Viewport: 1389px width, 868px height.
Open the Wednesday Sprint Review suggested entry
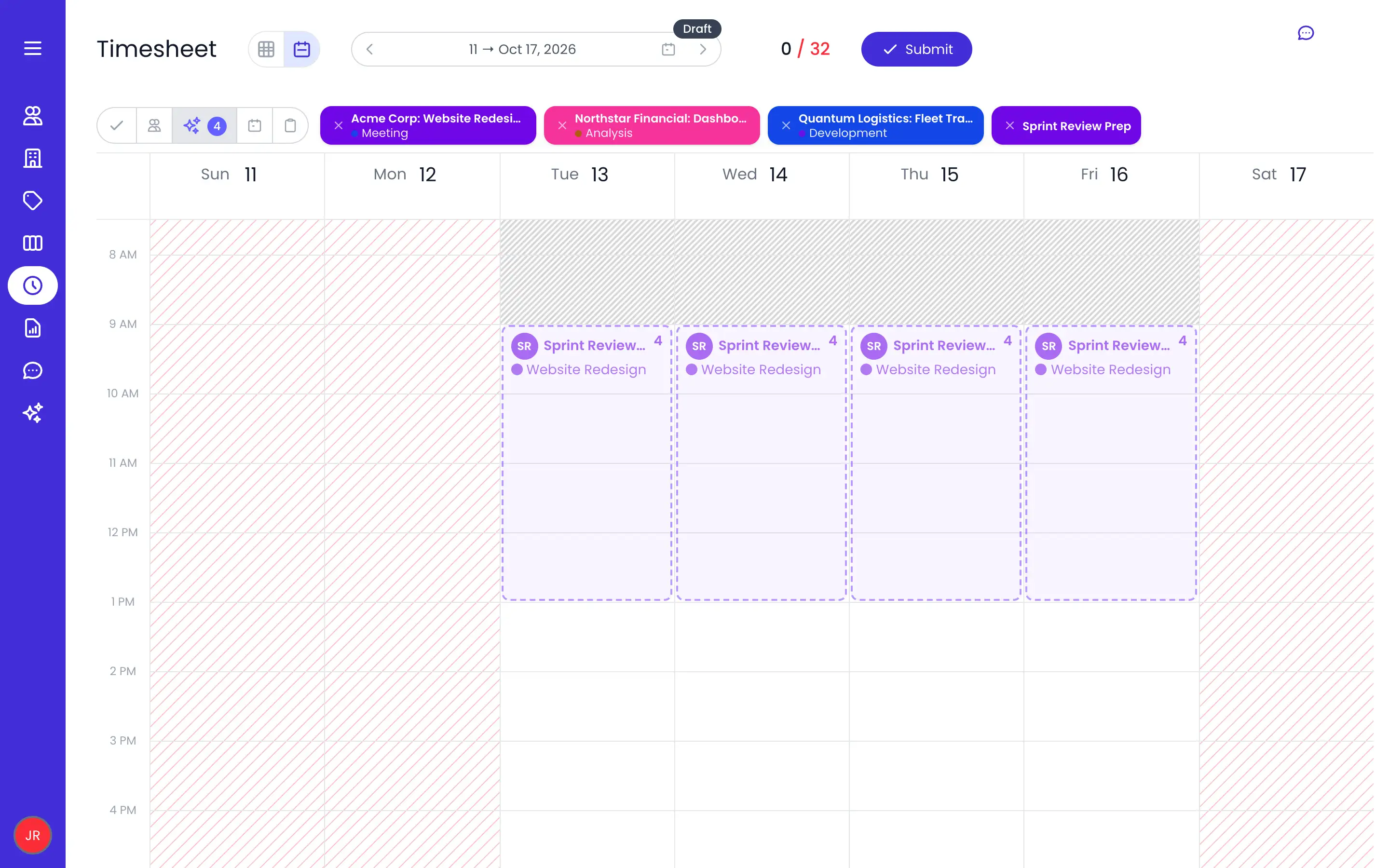pyautogui.click(x=762, y=463)
